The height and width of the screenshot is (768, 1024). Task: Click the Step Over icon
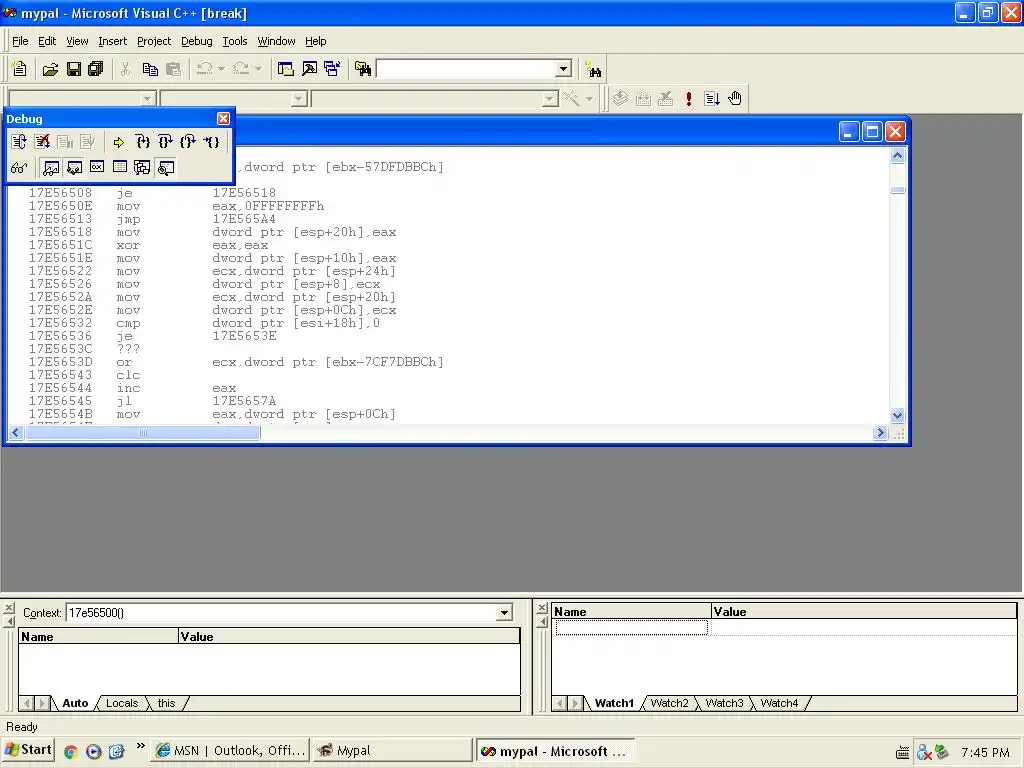coord(165,142)
